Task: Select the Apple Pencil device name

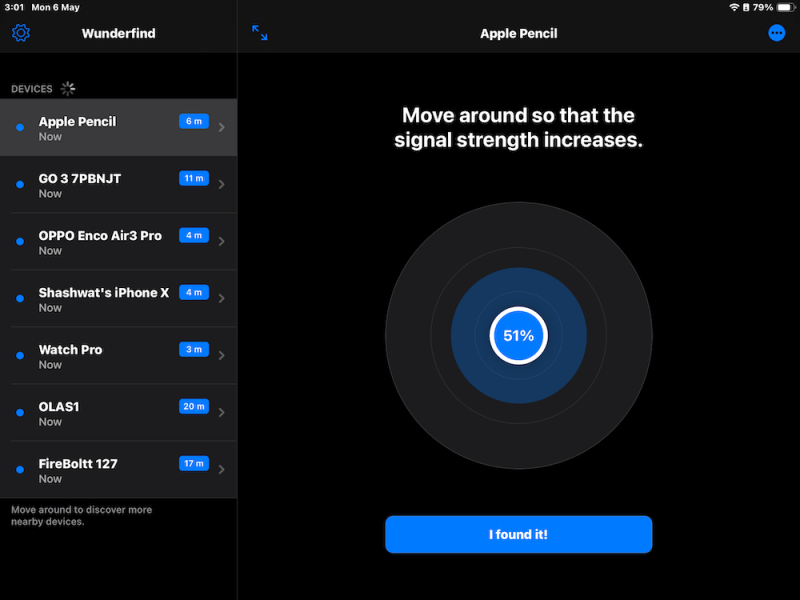Action: [x=77, y=121]
